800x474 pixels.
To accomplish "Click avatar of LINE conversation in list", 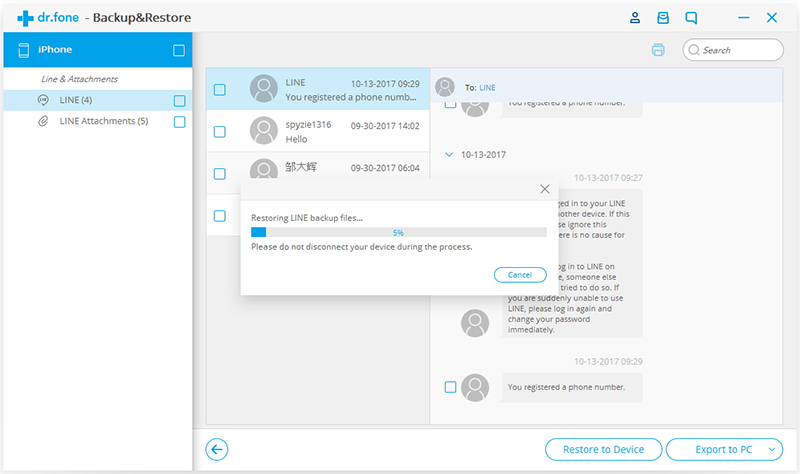I will pyautogui.click(x=264, y=89).
